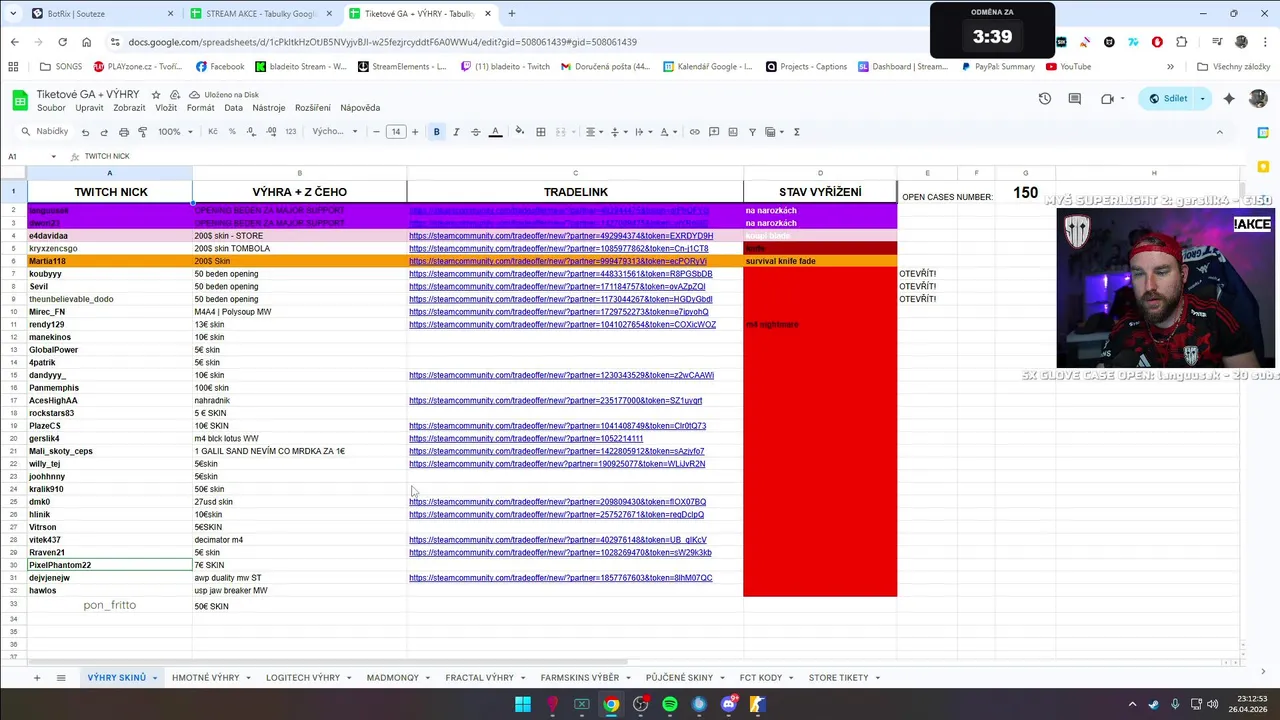Apply currency format with the Kč button
Image resolution: width=1280 pixels, height=720 pixels.
pos(213,132)
